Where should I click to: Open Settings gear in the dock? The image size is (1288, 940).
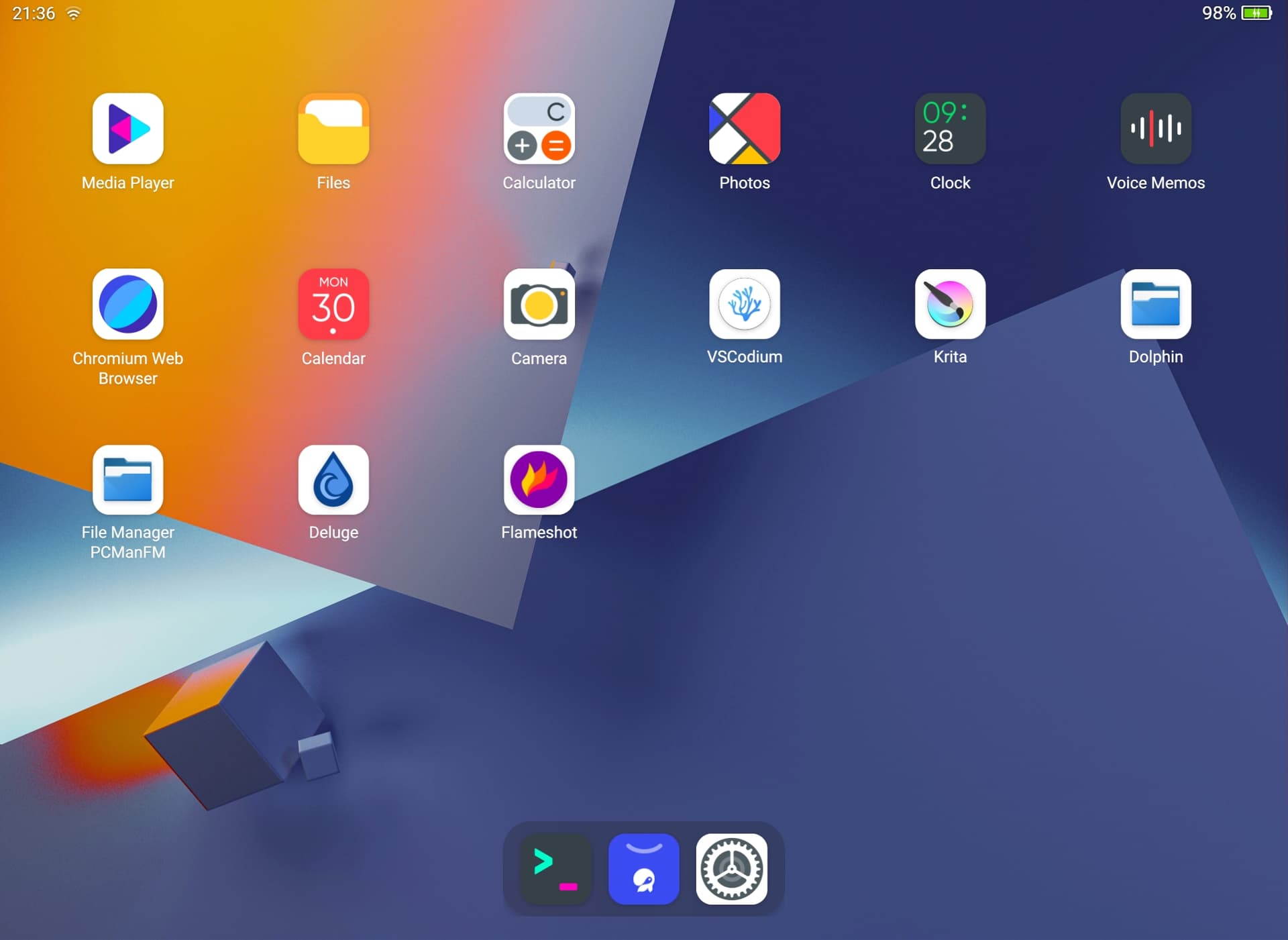click(732, 869)
